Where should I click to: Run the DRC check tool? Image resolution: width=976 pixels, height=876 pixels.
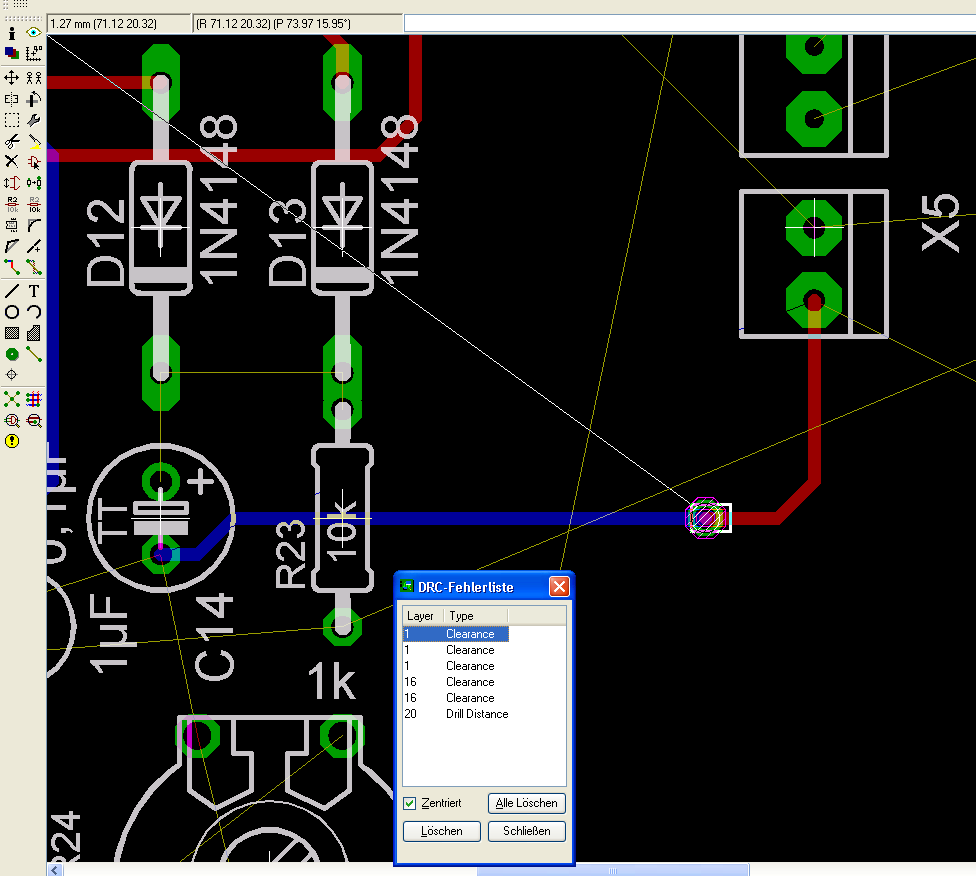pos(34,421)
